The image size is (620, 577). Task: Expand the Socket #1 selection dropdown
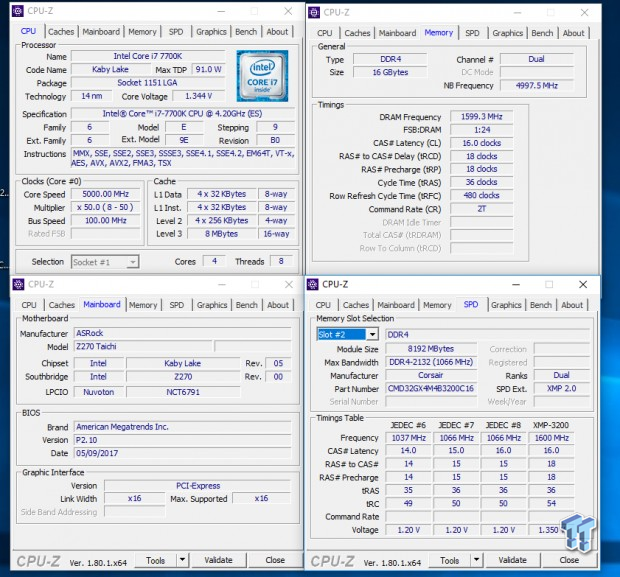133,262
